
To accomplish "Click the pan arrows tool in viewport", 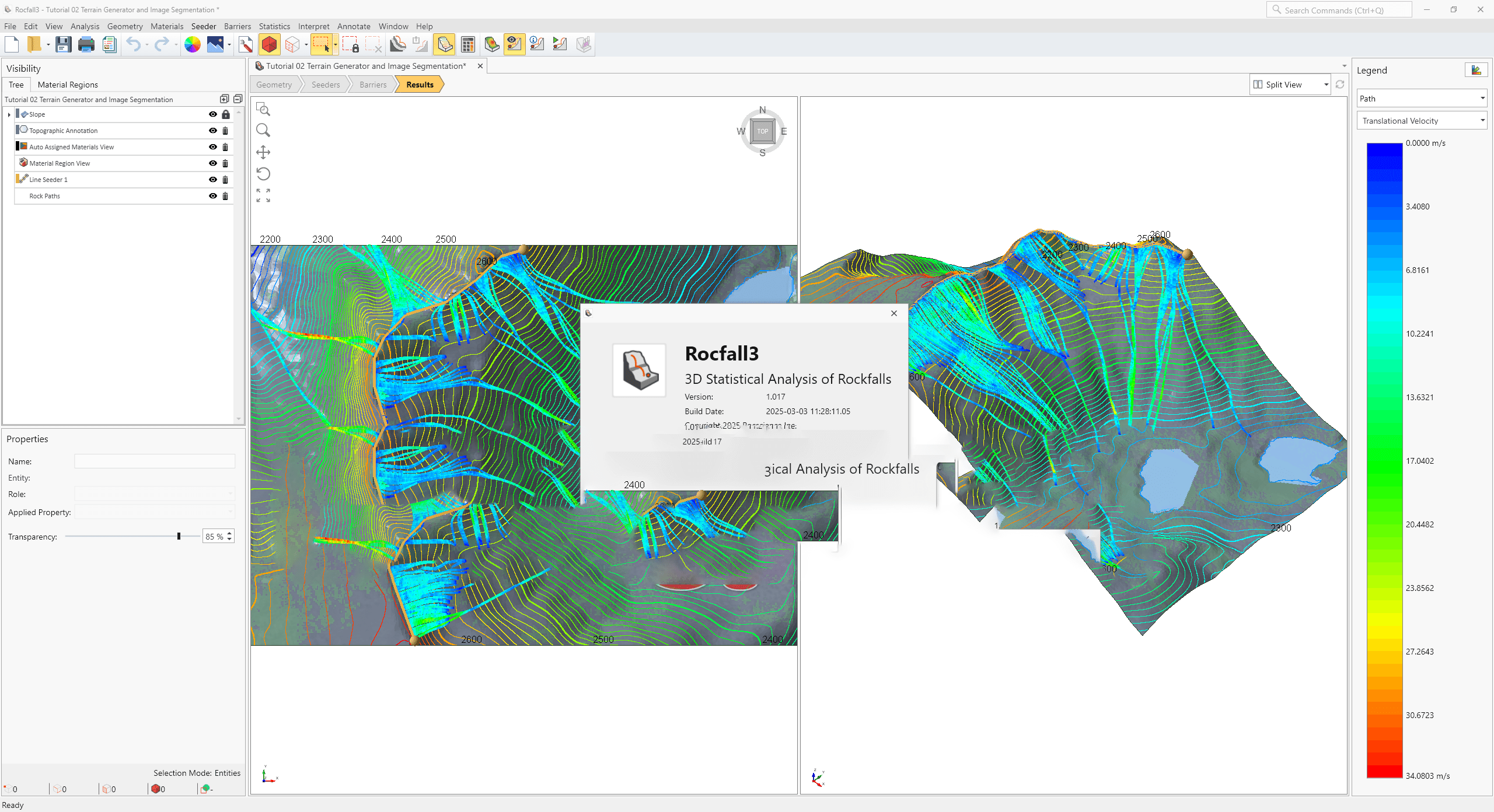I will coord(263,152).
